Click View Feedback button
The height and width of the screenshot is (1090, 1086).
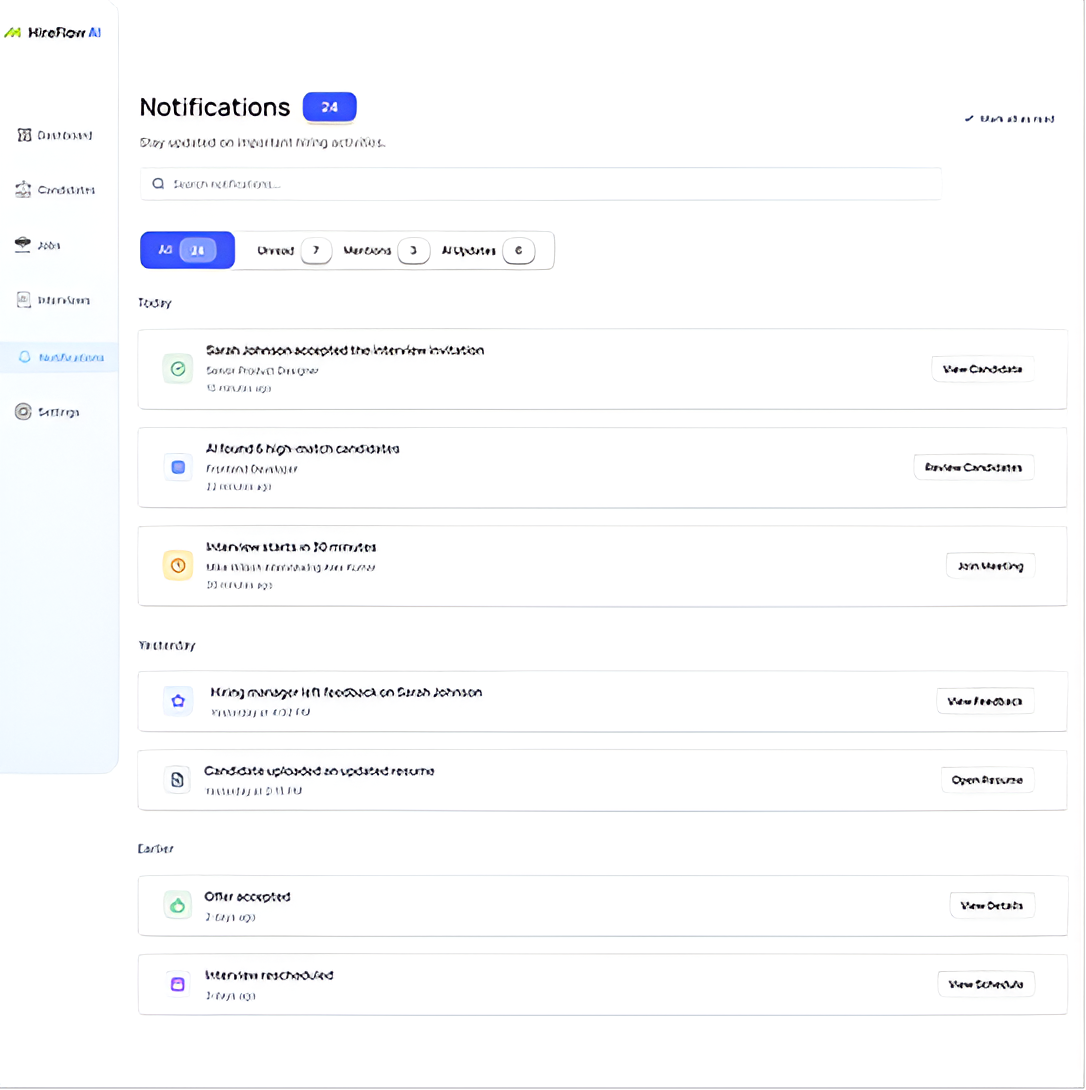(x=984, y=701)
